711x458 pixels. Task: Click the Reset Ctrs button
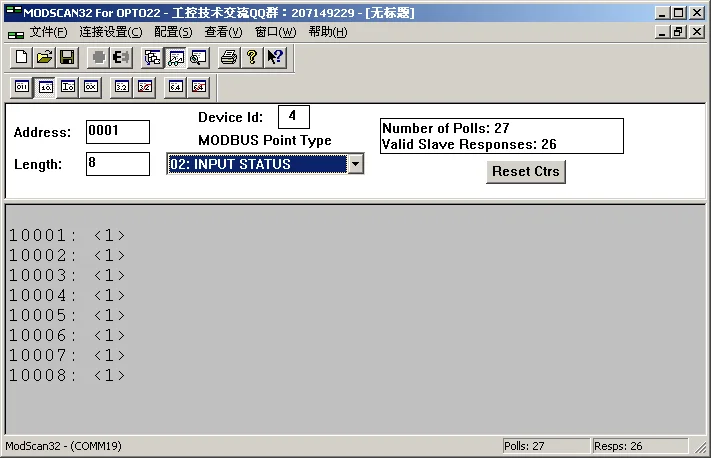[x=526, y=172]
